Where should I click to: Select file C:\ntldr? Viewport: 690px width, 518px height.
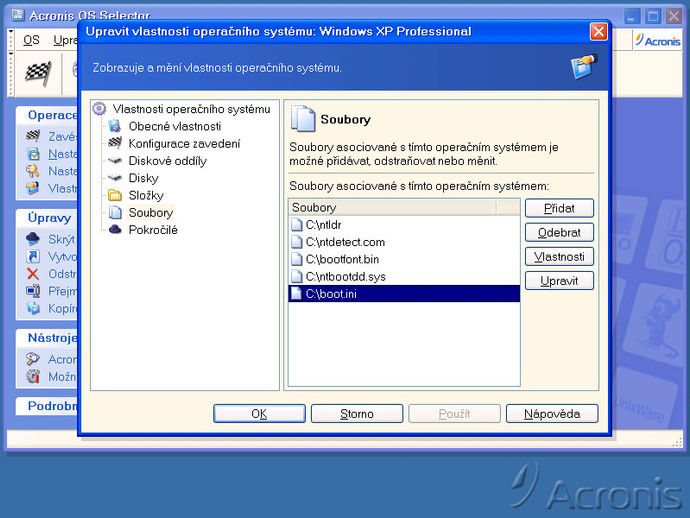click(x=404, y=225)
